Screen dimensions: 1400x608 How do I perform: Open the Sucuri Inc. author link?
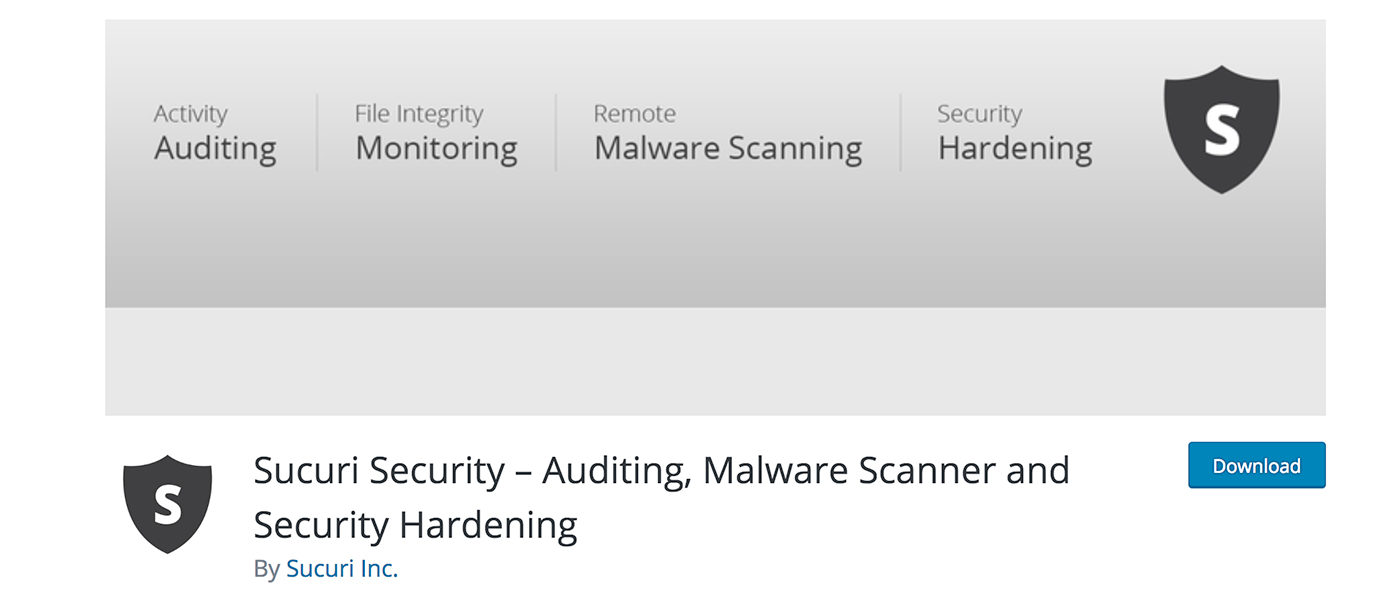click(x=342, y=569)
